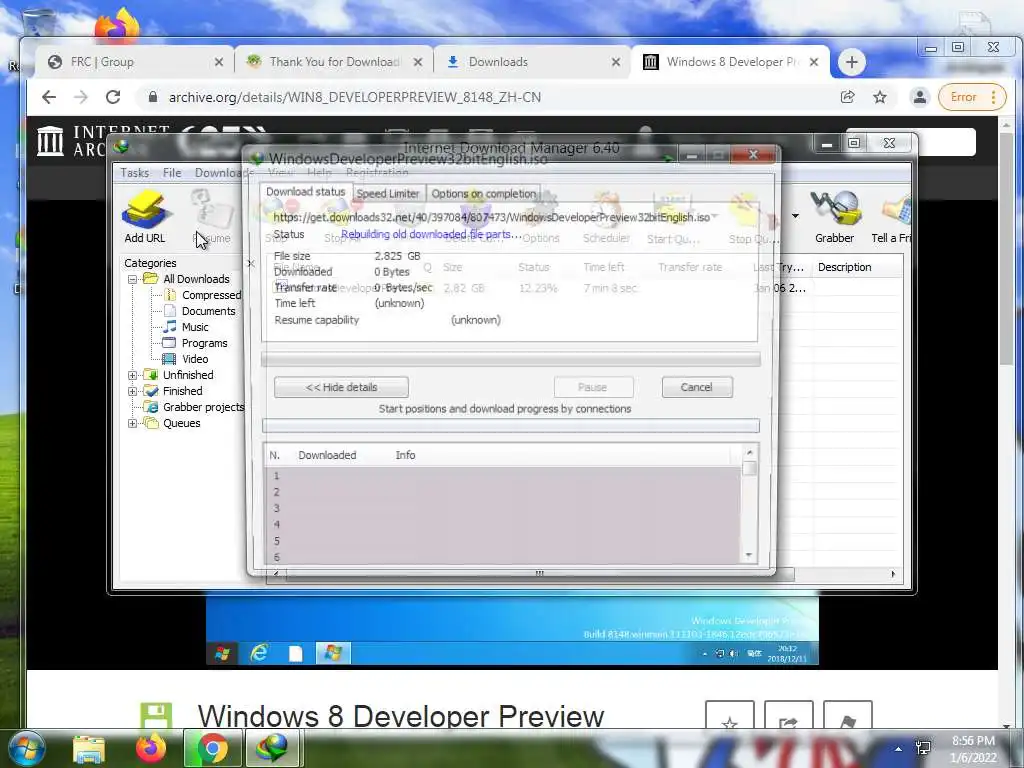The height and width of the screenshot is (768, 1024).
Task: Open the Chrome profile avatar icon
Action: click(x=920, y=97)
